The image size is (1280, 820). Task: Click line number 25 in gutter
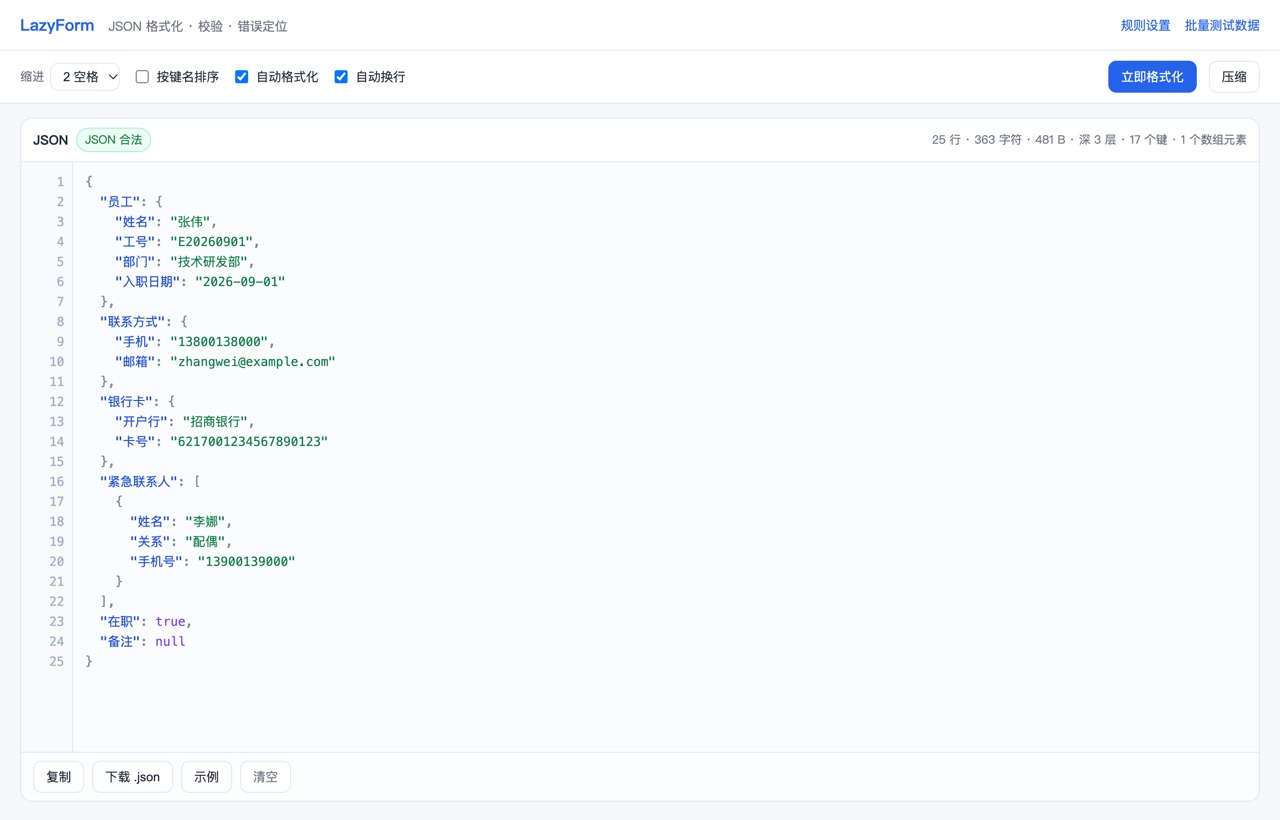tap(57, 662)
